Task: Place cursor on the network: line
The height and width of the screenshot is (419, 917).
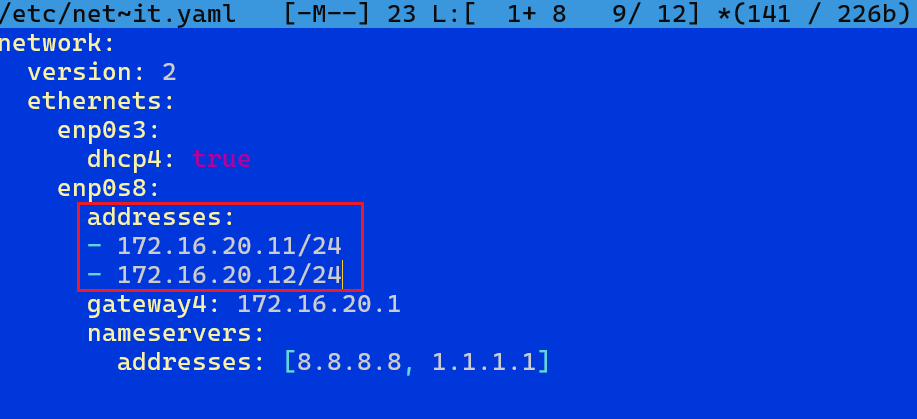Action: click(58, 44)
